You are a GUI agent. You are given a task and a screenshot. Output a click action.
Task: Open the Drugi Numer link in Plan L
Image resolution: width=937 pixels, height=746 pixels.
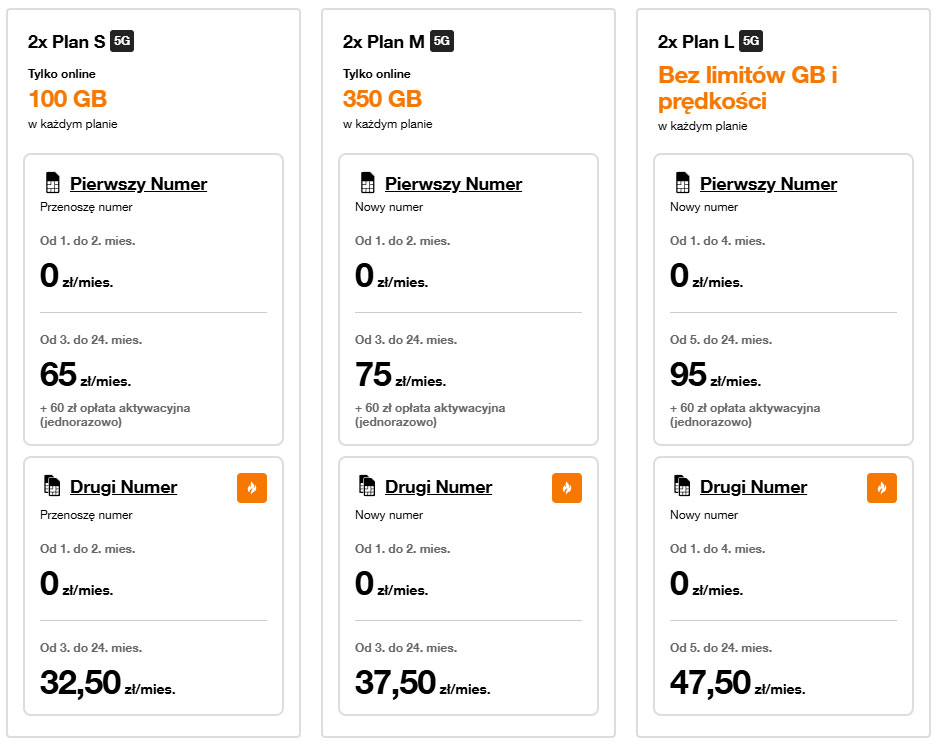[x=753, y=487]
